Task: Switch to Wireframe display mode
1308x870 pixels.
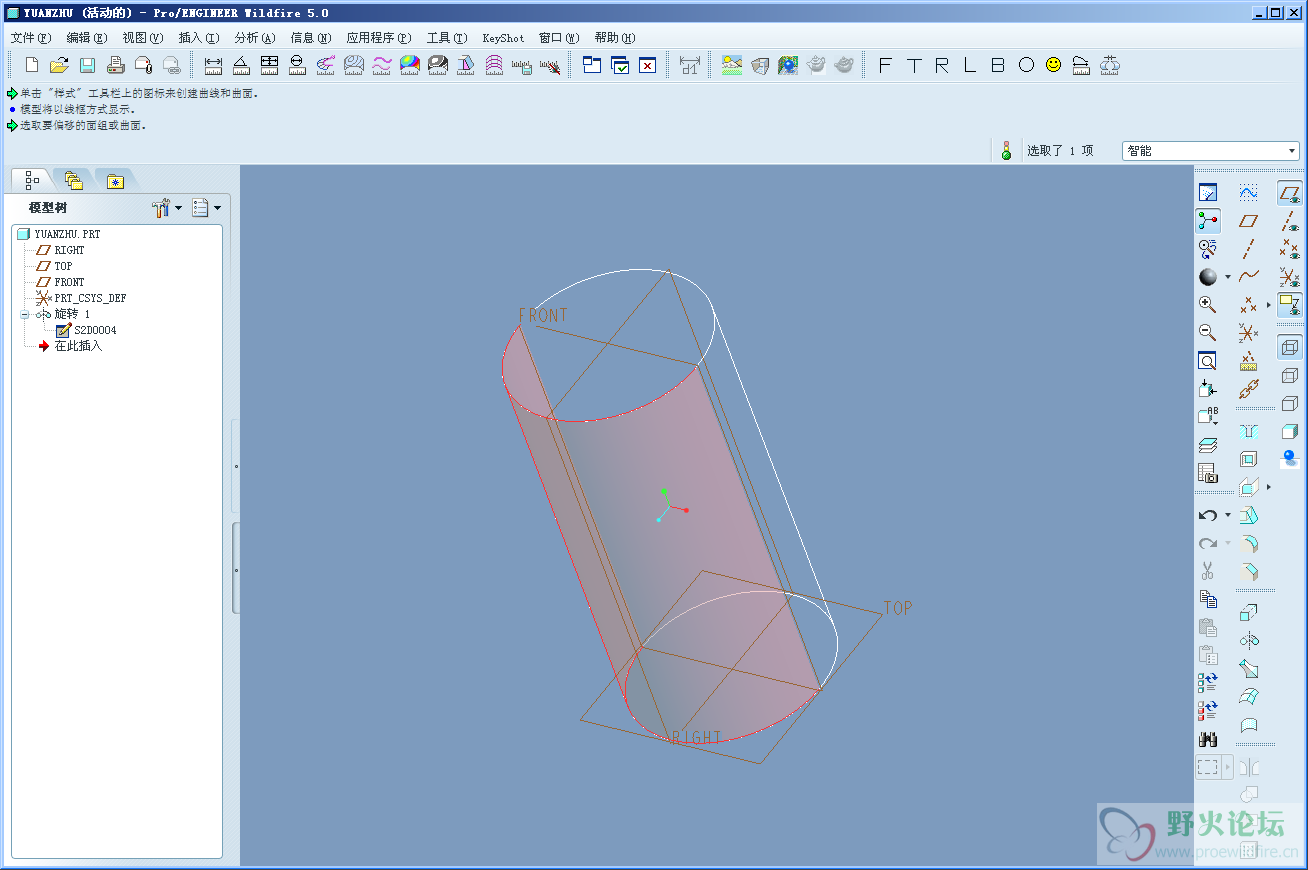Action: click(1290, 347)
